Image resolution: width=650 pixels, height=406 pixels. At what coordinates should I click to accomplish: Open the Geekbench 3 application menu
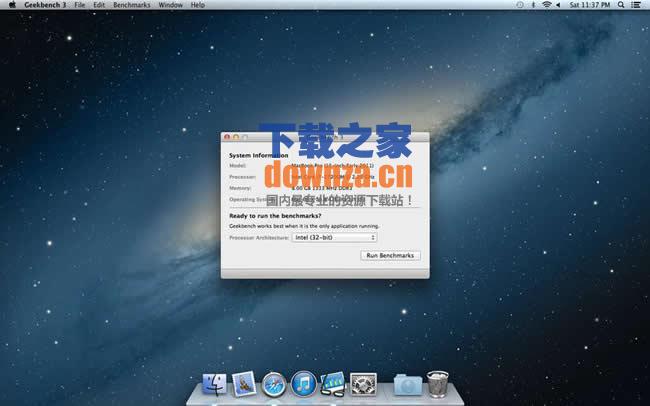pyautogui.click(x=45, y=5)
